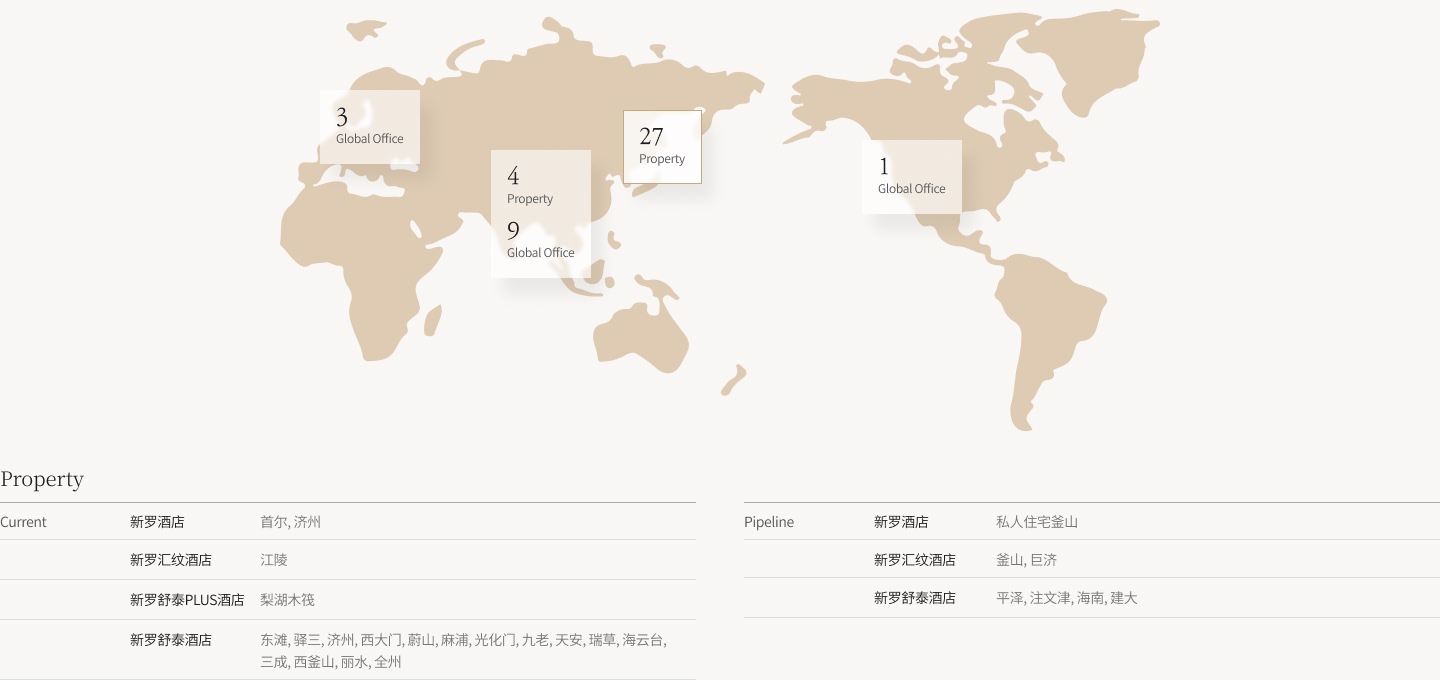
Task: Click the 梨湖木筏 location text
Action: coord(287,600)
